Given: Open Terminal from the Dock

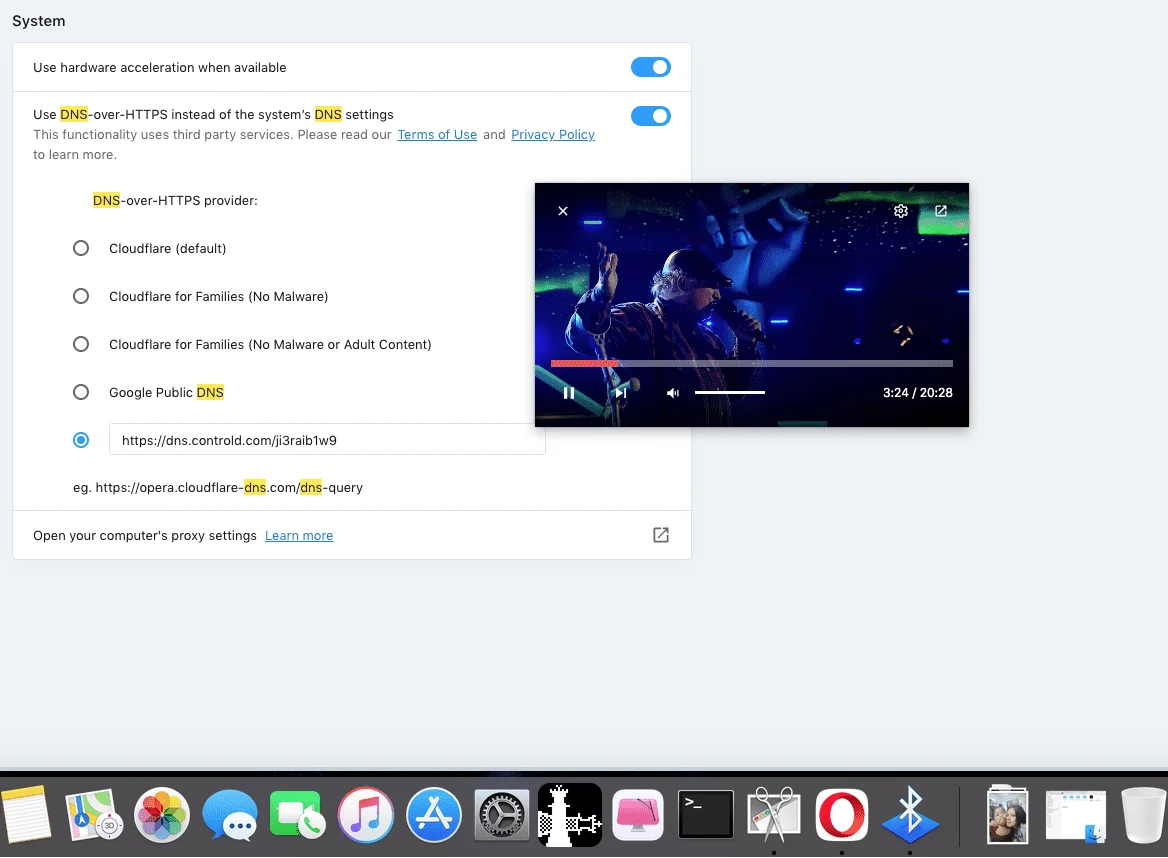Looking at the screenshot, I should pos(705,815).
